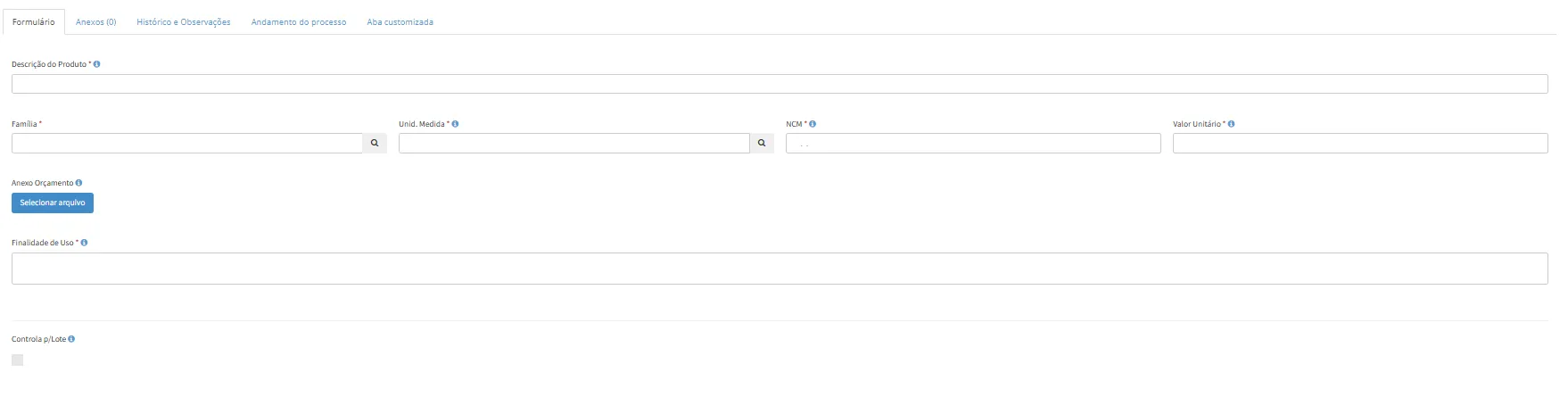This screenshot has width=1568, height=414.
Task: Click info icon beside Valor Unitário
Action: tap(1231, 124)
